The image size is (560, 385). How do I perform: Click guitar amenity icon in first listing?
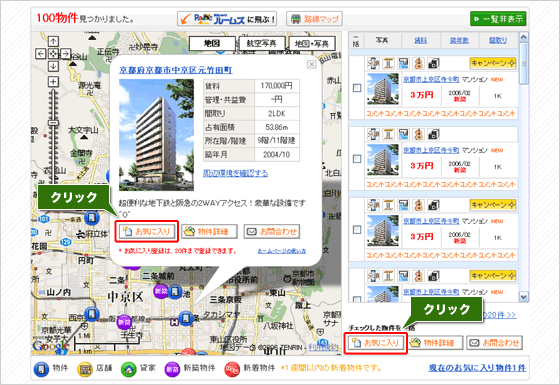pyautogui.click(x=418, y=64)
